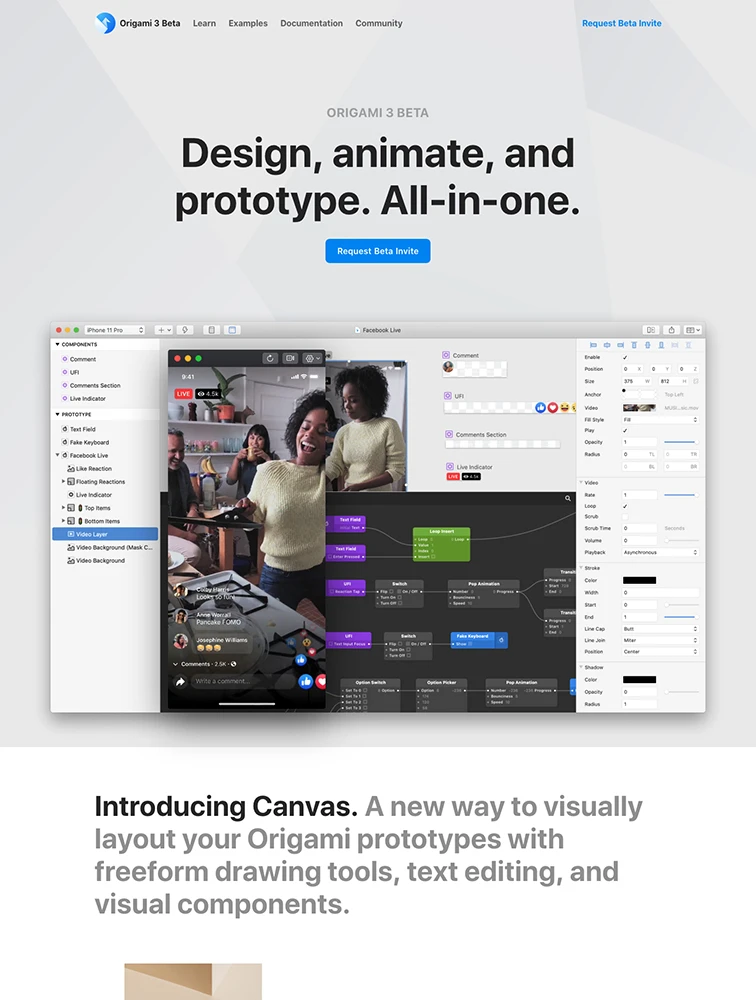Select the blue Fake Keyboard patch
Image resolution: width=756 pixels, height=1000 pixels.
(479, 640)
